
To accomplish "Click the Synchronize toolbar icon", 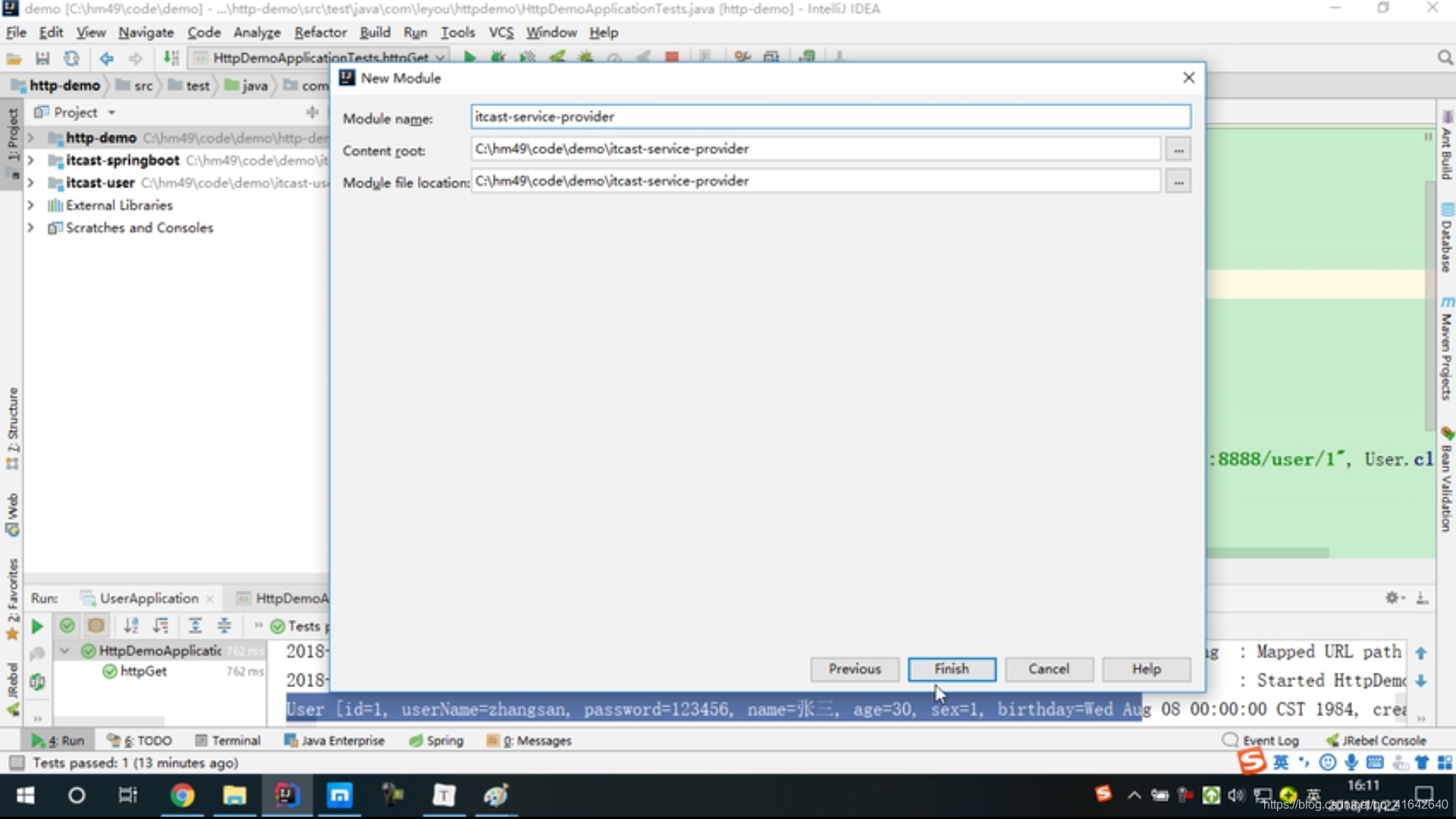I will [71, 58].
